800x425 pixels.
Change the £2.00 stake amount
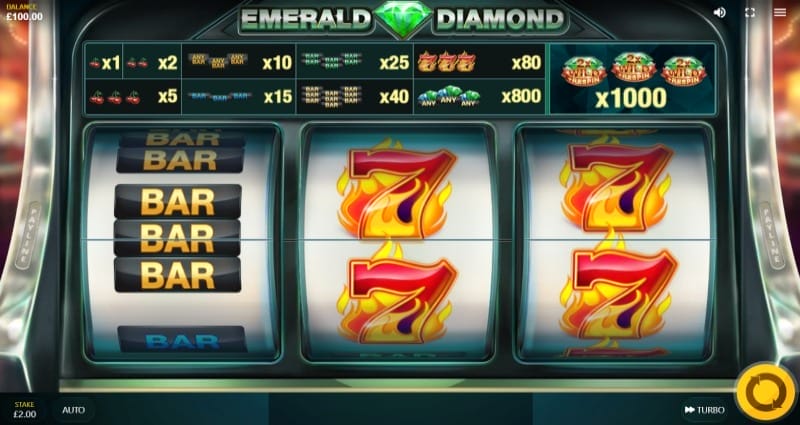click(24, 410)
